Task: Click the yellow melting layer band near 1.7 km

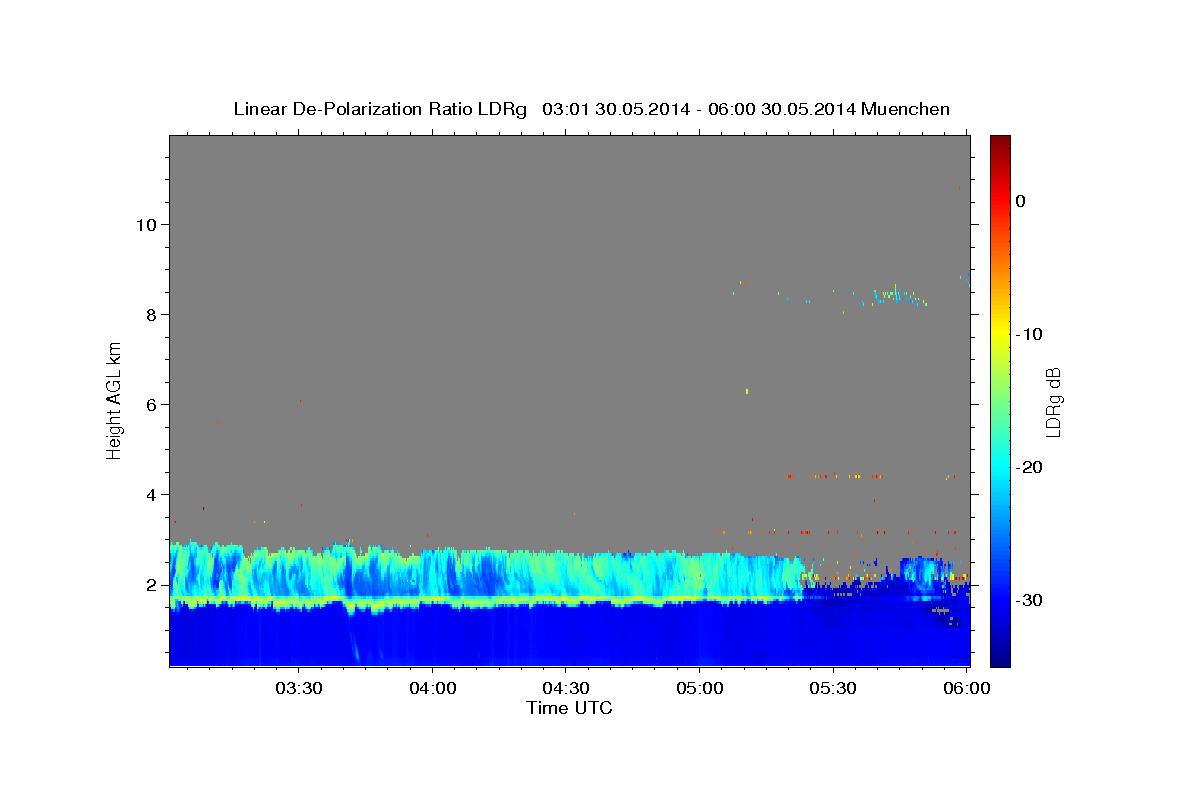Action: coord(485,601)
